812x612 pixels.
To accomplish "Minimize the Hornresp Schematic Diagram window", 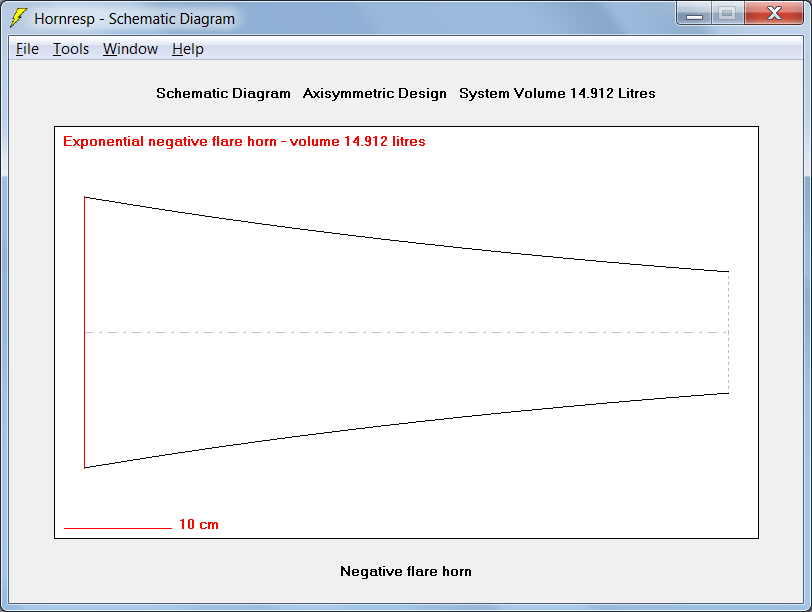I will (x=694, y=13).
